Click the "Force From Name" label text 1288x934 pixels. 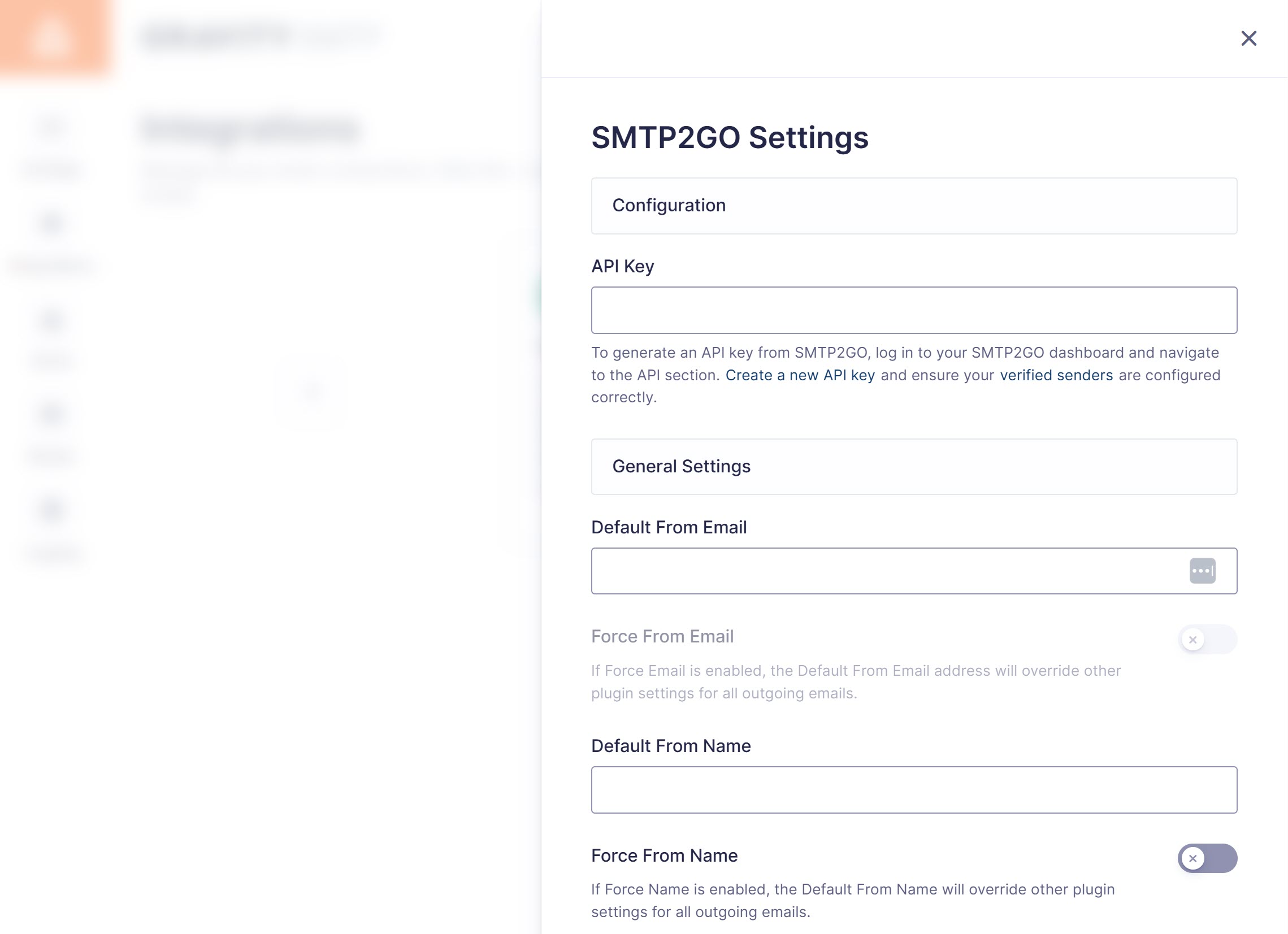(664, 855)
